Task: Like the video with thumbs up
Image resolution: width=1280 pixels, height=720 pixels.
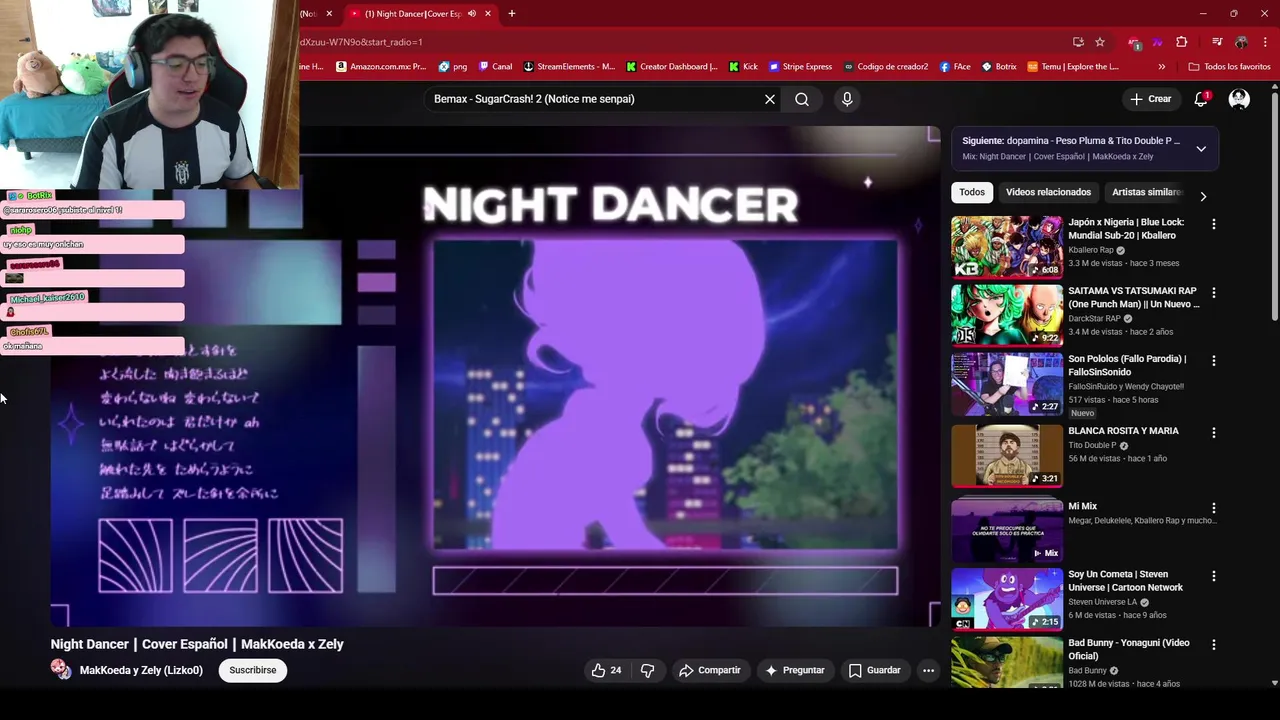Action: [x=607, y=670]
